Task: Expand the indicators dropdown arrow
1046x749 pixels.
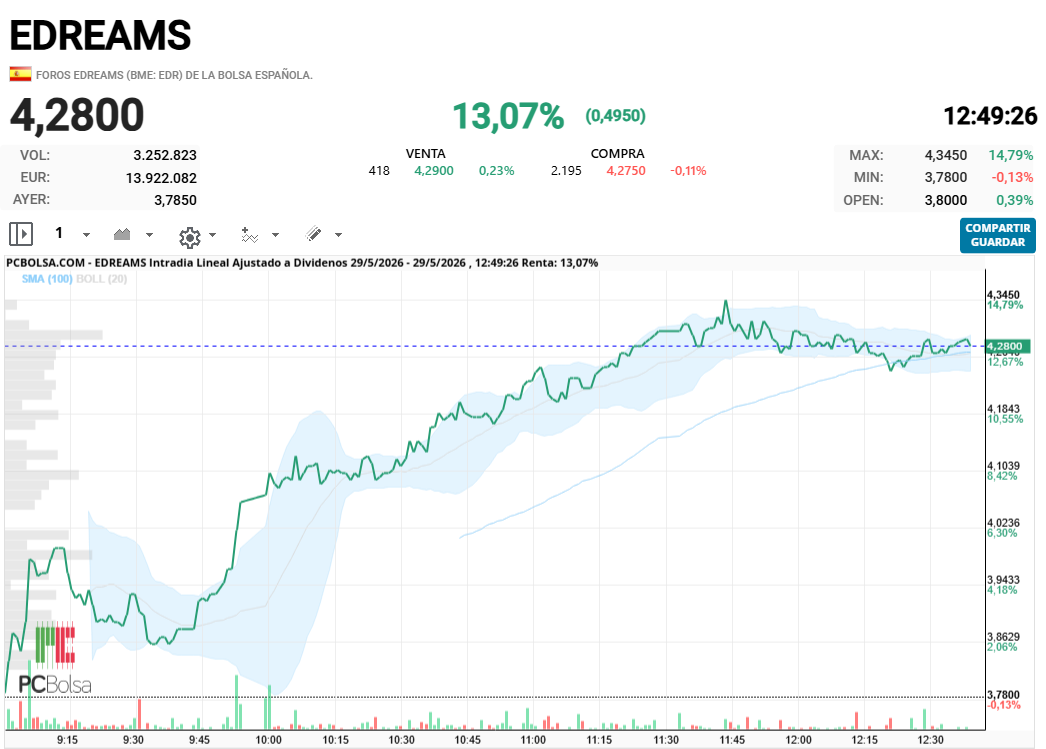Action: click(276, 235)
